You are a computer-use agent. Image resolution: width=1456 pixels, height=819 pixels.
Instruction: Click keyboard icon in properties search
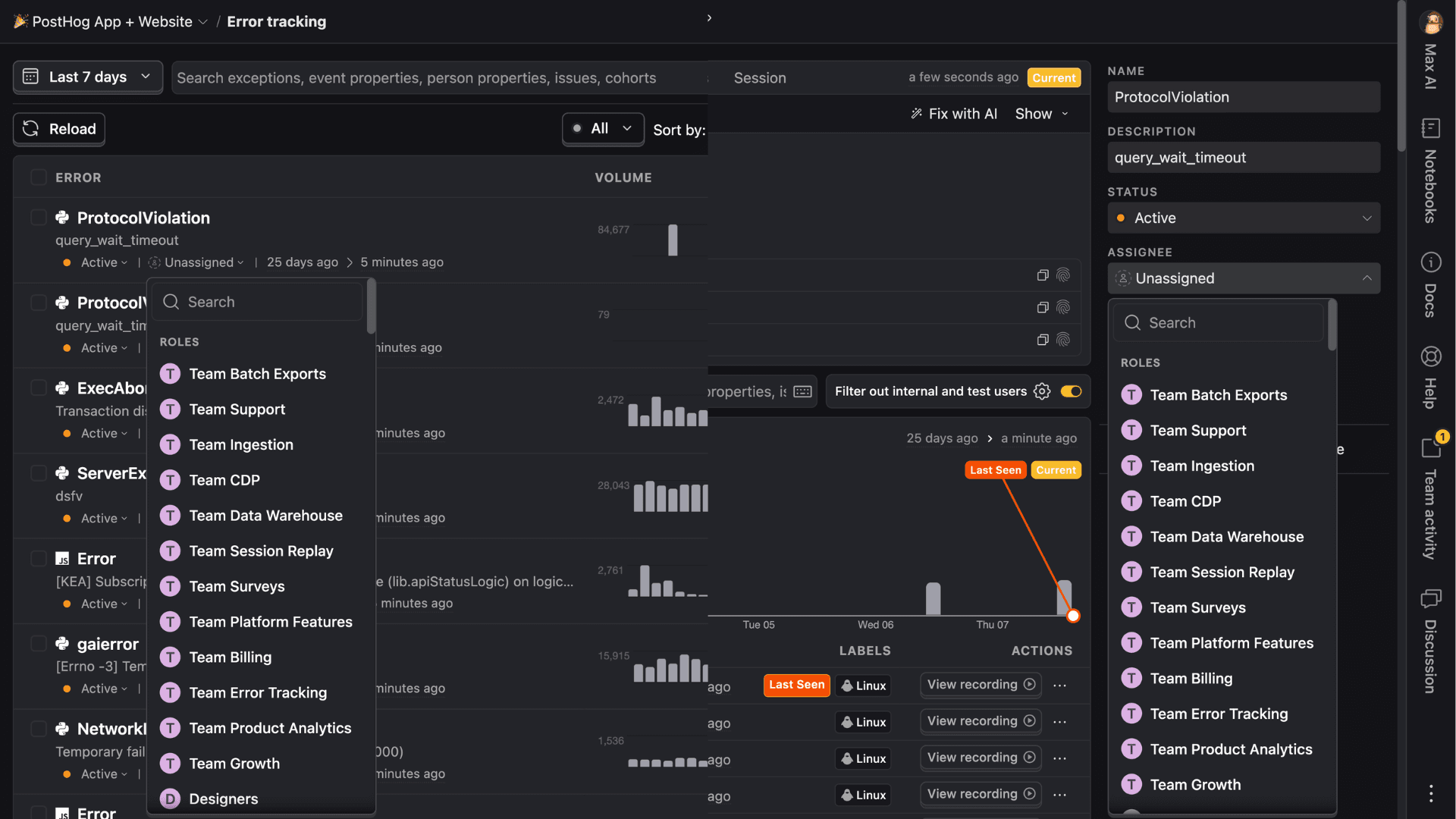pos(802,391)
